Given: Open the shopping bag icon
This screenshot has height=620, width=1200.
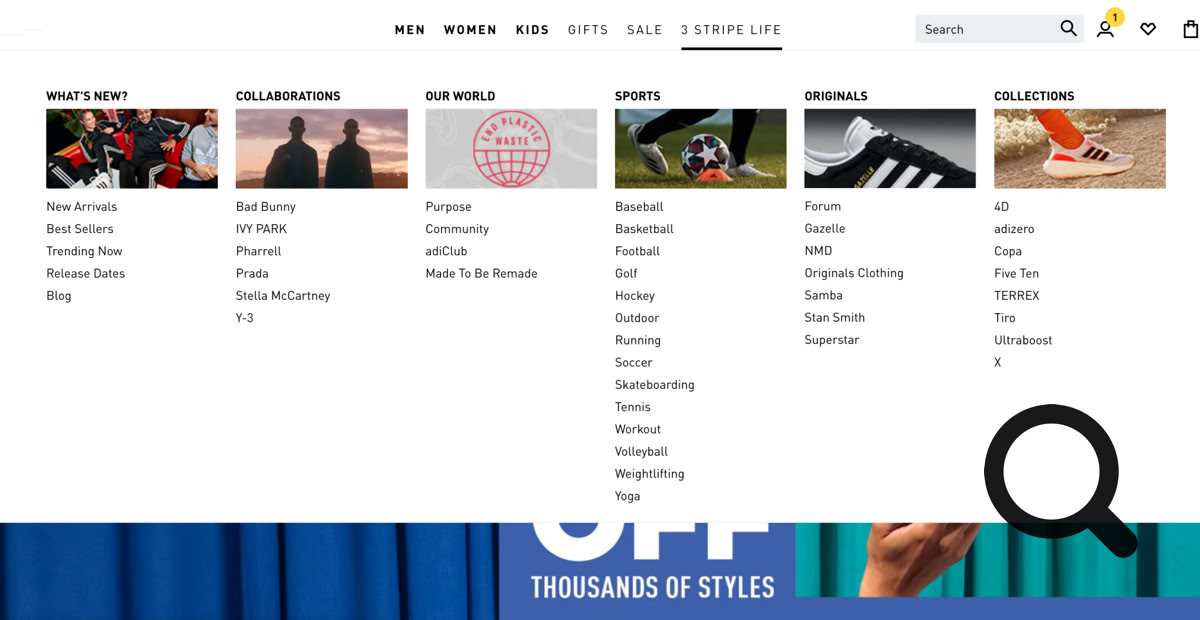Looking at the screenshot, I should pos(1190,30).
